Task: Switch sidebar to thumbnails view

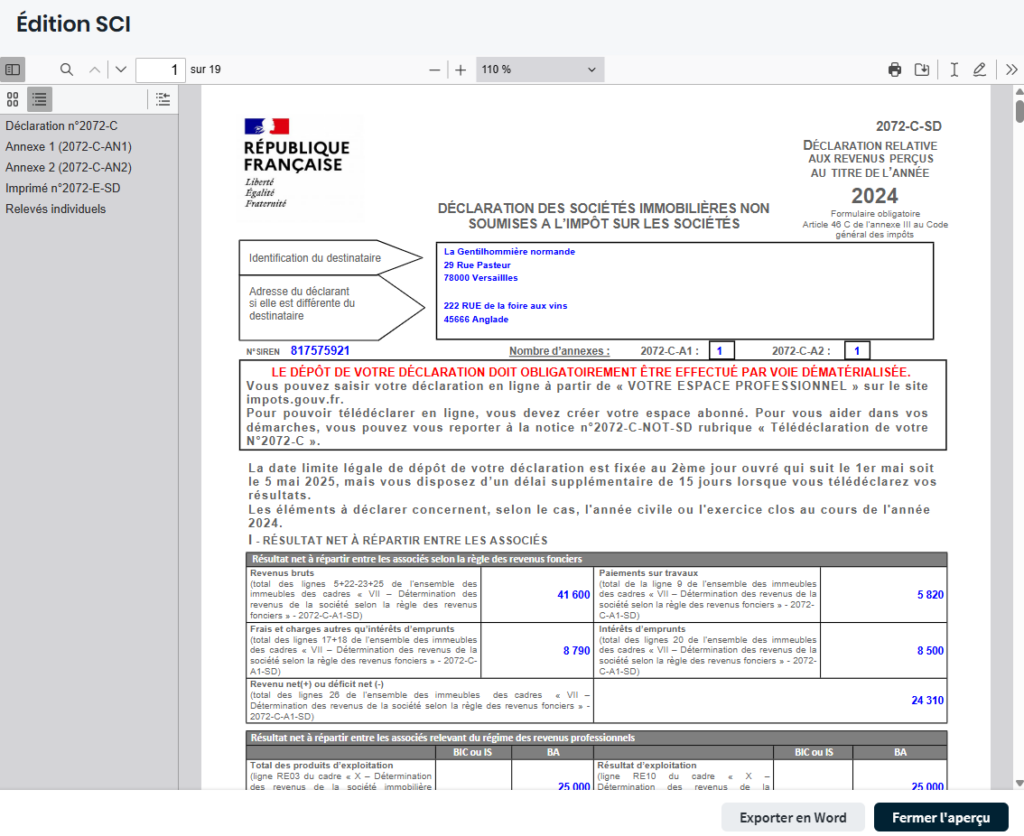Action: [x=13, y=99]
